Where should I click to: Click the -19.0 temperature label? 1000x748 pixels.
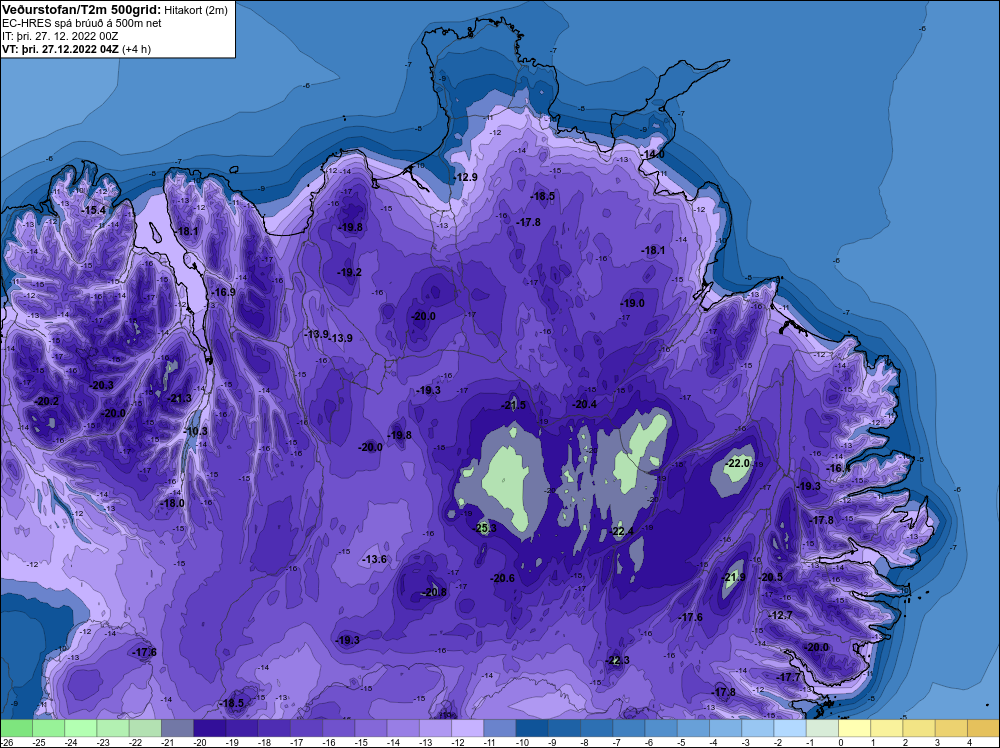click(x=633, y=303)
